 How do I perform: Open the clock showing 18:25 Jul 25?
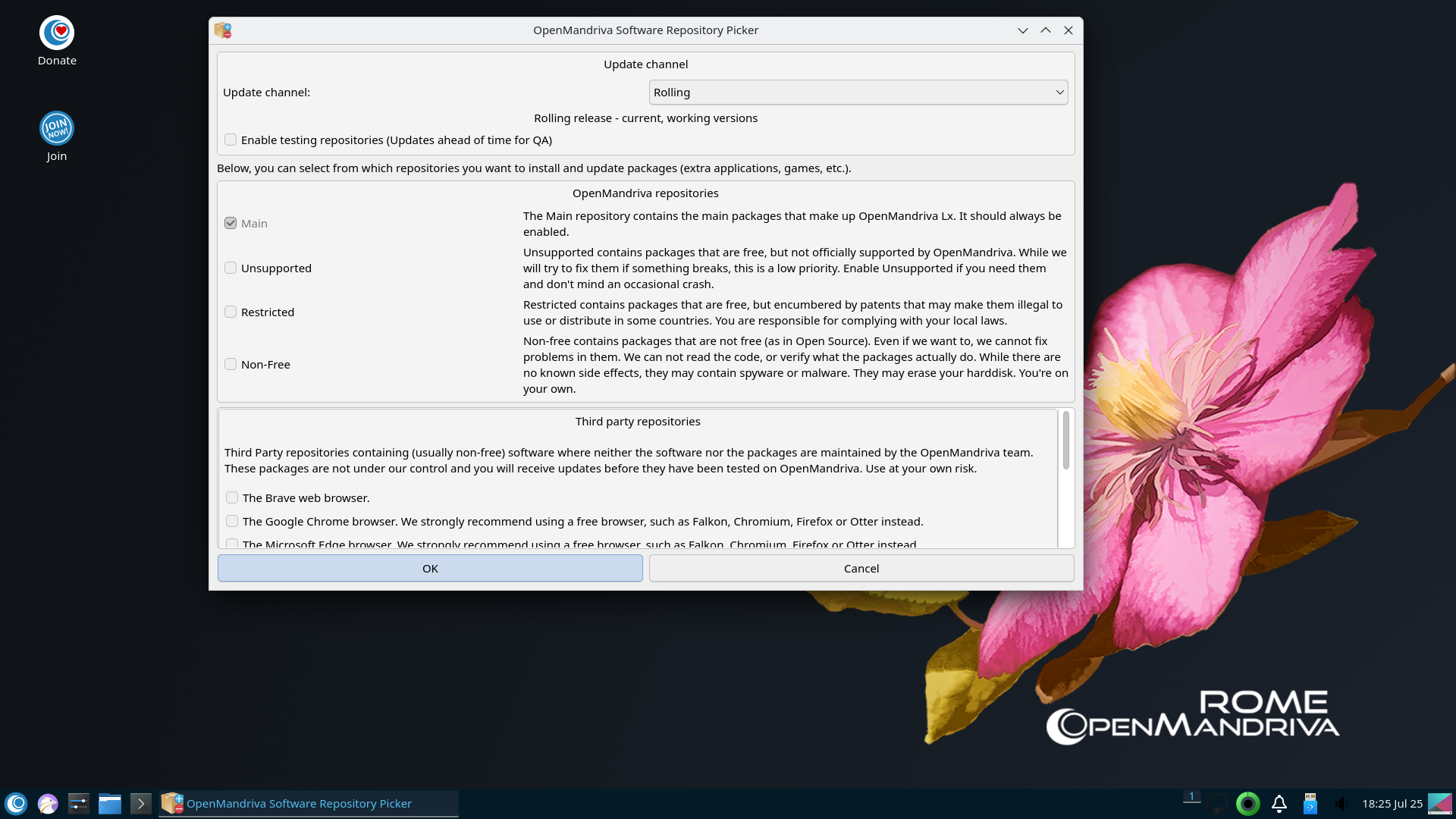coord(1392,804)
